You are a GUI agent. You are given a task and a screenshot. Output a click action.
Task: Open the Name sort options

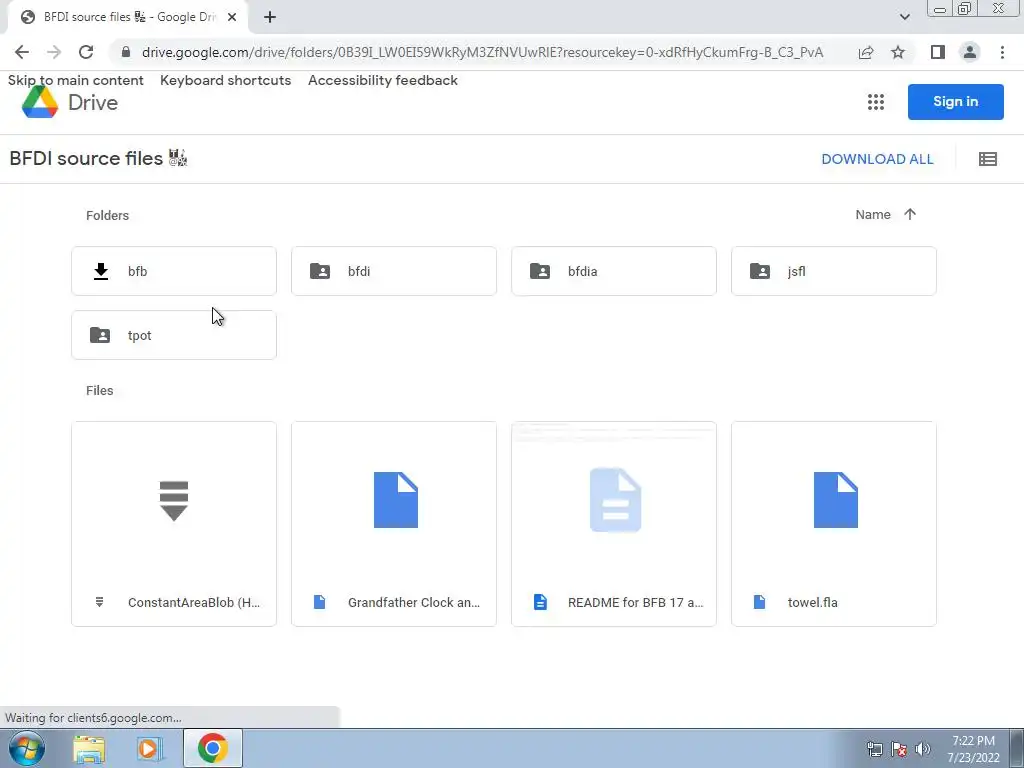(873, 215)
